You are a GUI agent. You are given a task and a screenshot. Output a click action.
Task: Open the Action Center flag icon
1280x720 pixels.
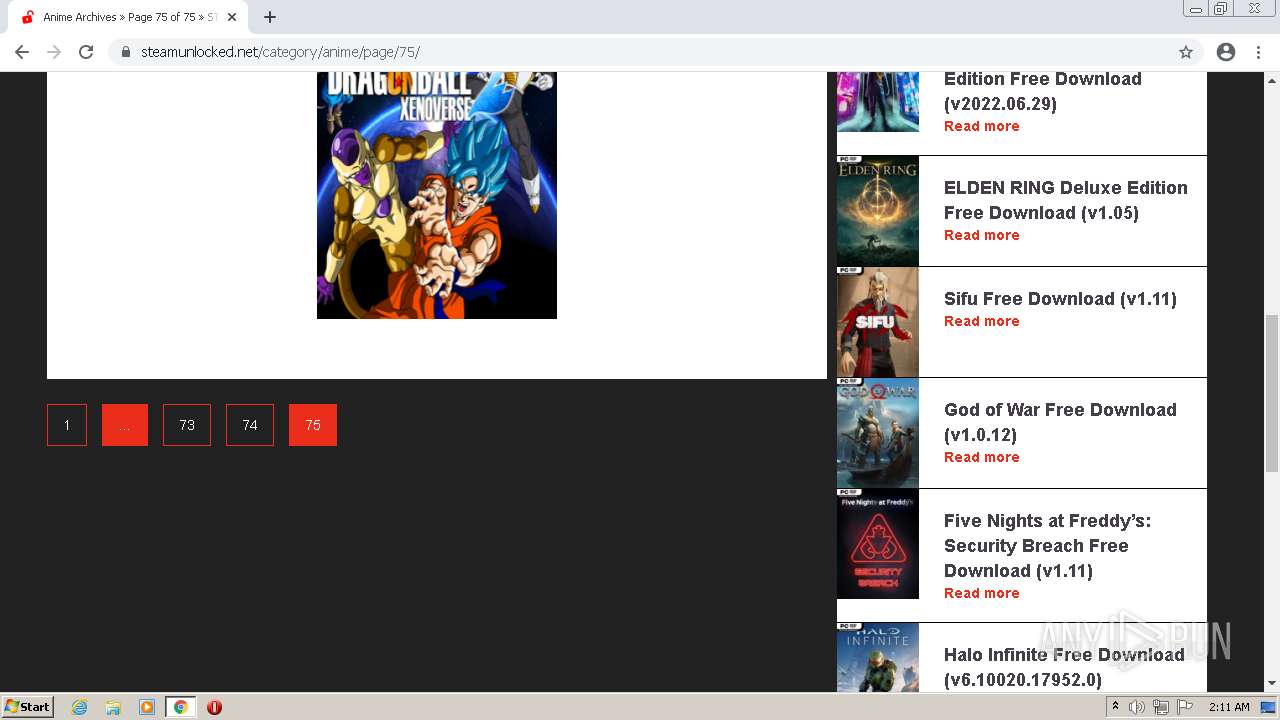click(x=1185, y=707)
